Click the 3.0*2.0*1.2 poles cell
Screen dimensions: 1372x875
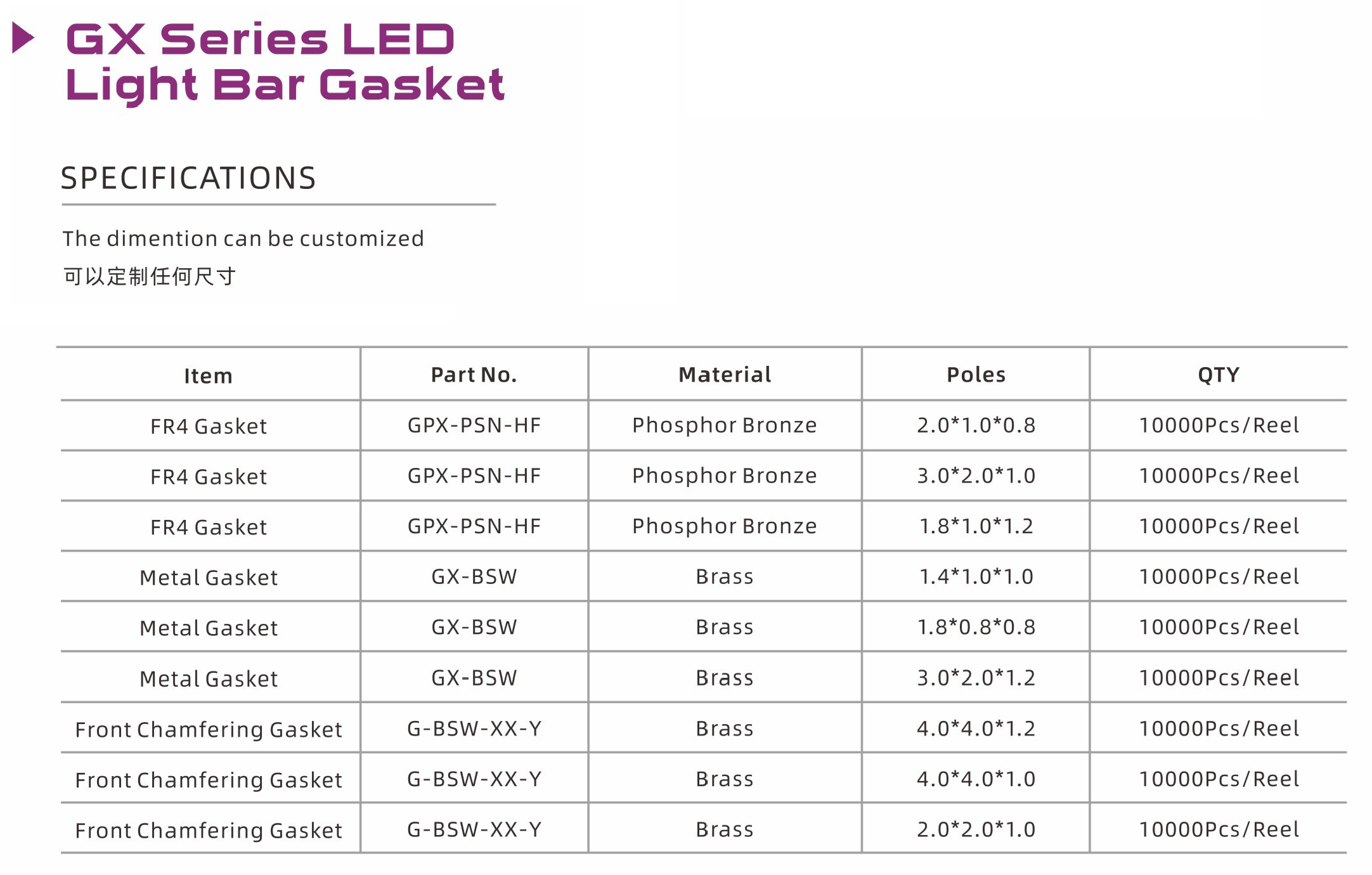click(x=976, y=678)
